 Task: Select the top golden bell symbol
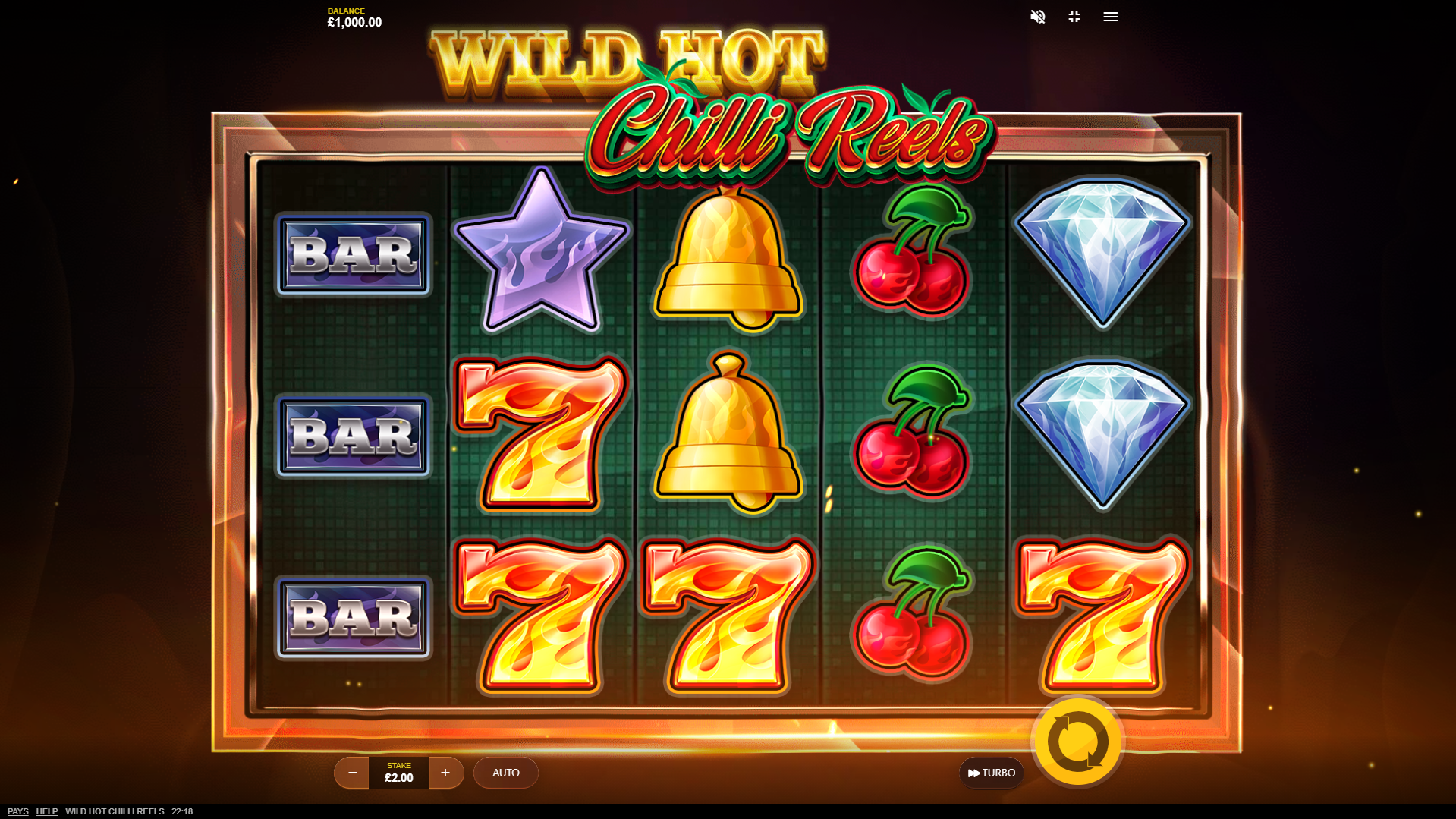(x=728, y=258)
